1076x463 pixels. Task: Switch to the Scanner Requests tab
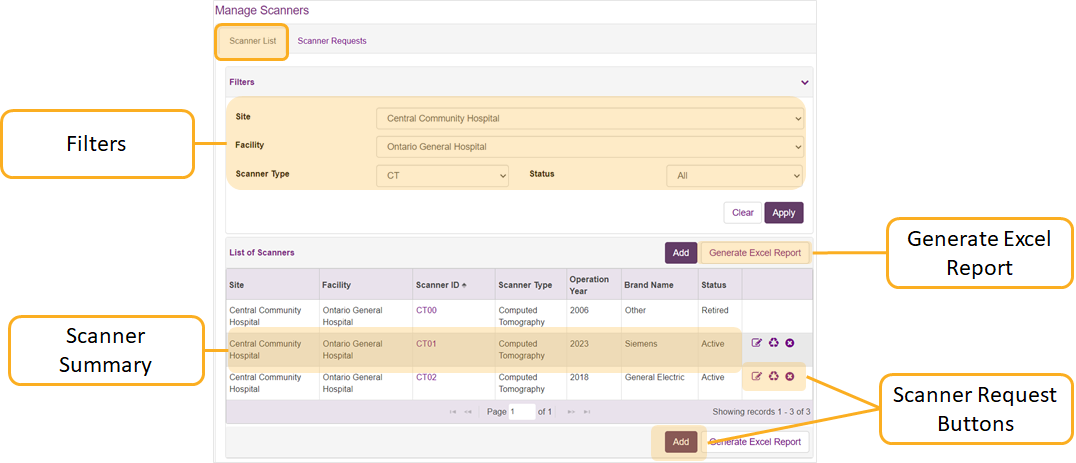pyautogui.click(x=332, y=41)
